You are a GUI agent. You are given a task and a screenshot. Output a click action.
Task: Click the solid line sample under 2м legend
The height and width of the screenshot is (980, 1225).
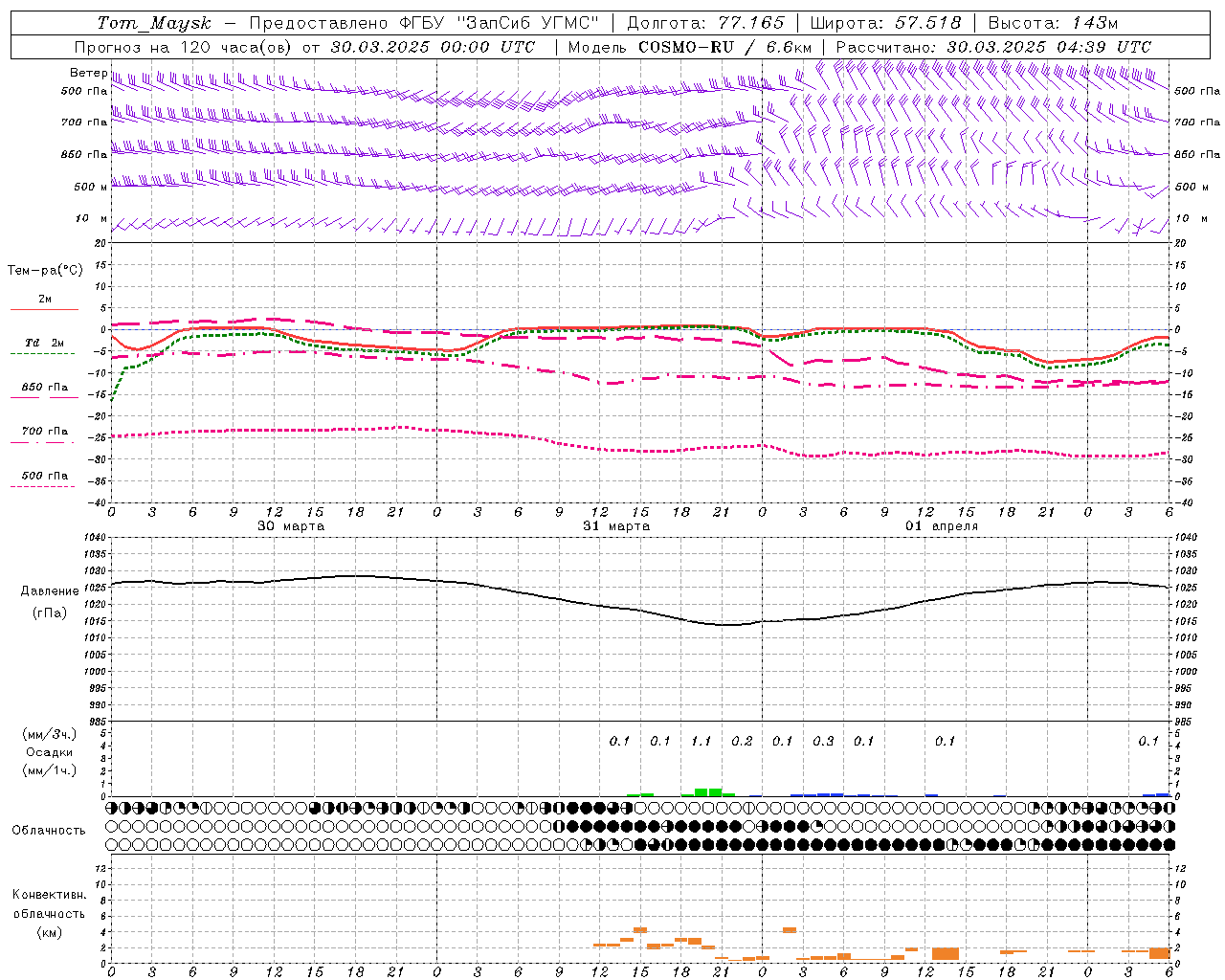[x=43, y=309]
